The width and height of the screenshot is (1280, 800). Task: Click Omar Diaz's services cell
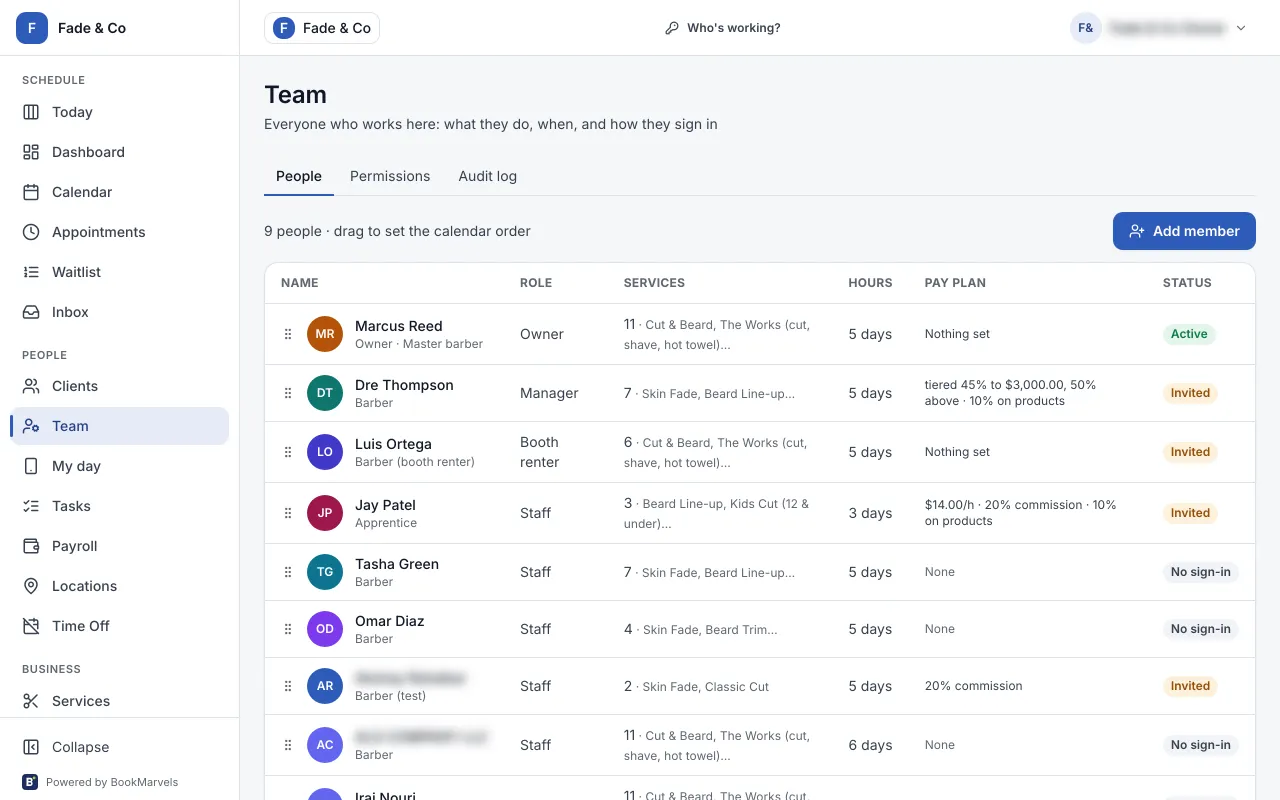tap(700, 629)
